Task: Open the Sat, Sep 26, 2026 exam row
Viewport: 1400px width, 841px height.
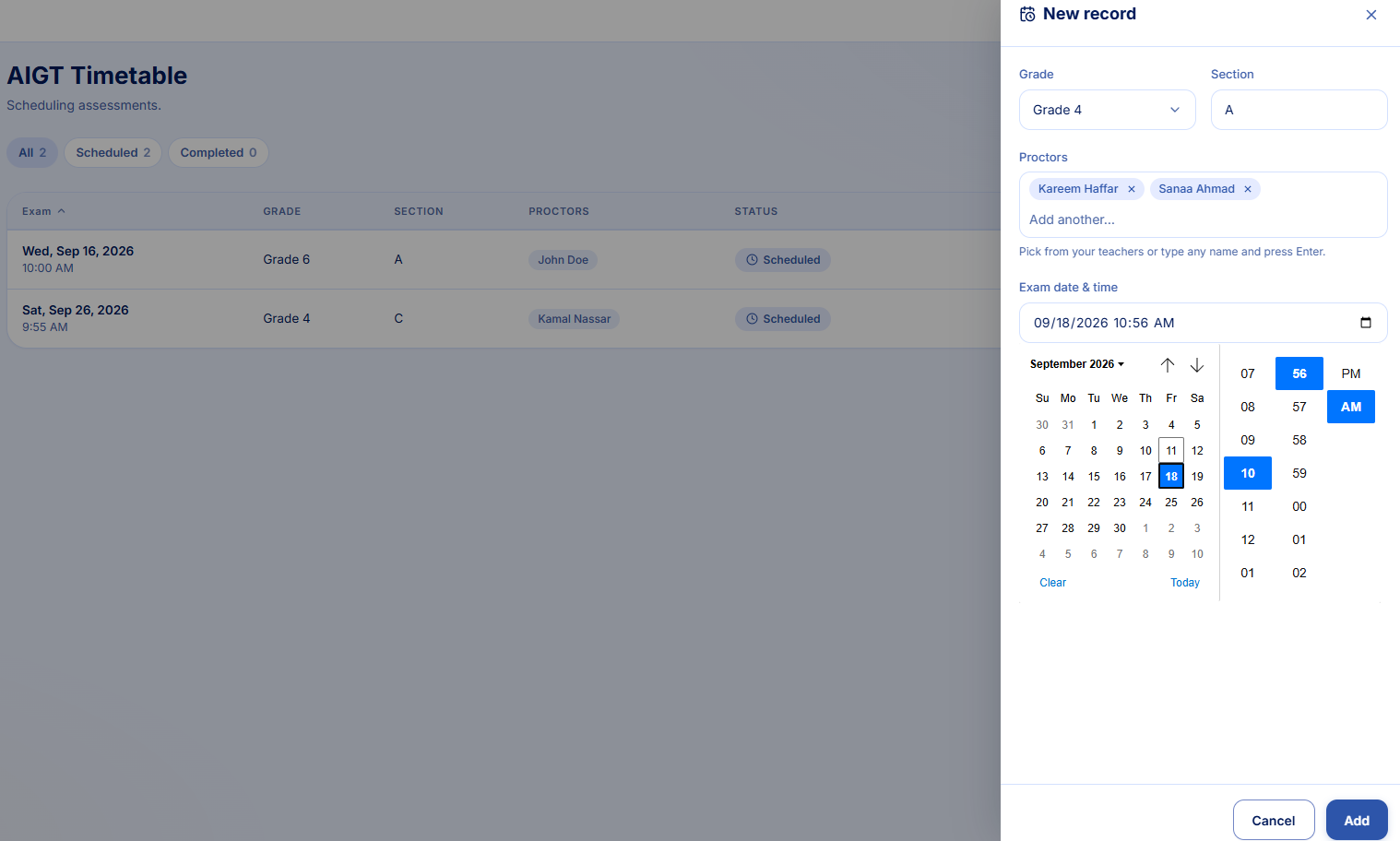Action: click(504, 318)
